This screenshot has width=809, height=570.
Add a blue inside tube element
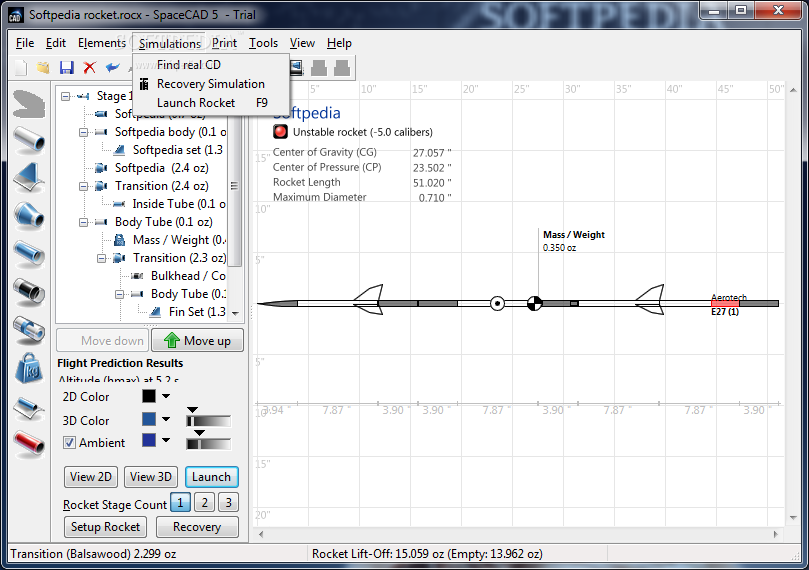(x=29, y=254)
